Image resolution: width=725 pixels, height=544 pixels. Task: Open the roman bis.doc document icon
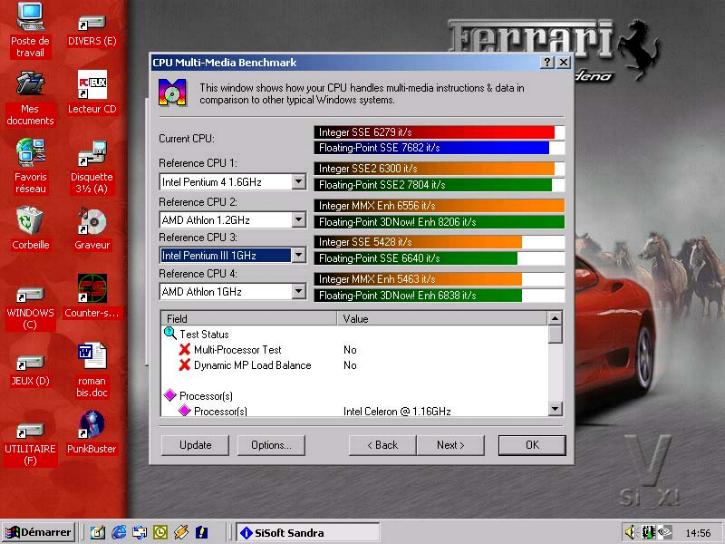pyautogui.click(x=92, y=357)
